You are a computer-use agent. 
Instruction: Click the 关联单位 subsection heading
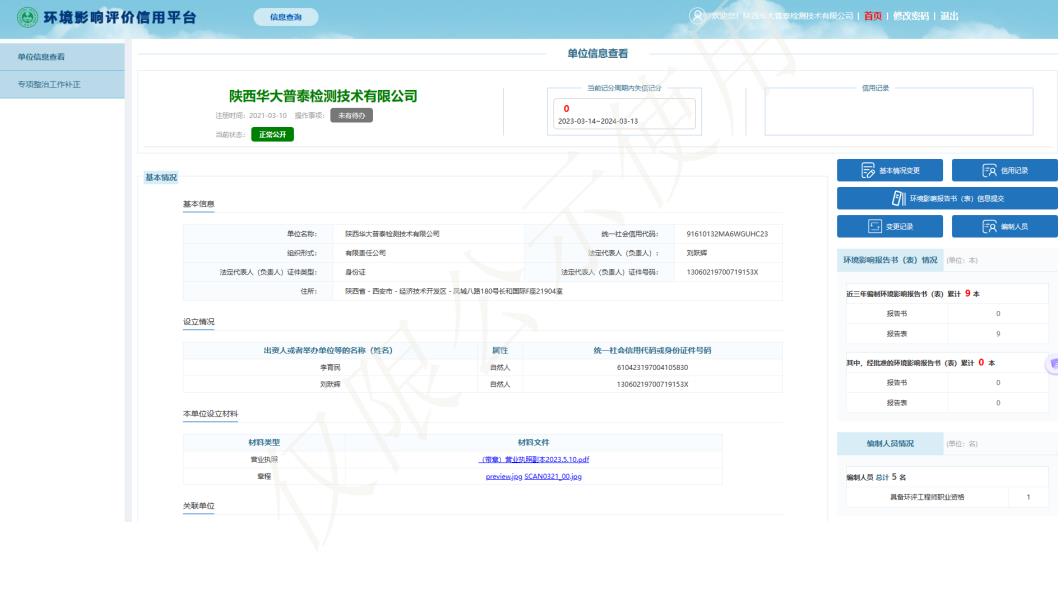198,506
